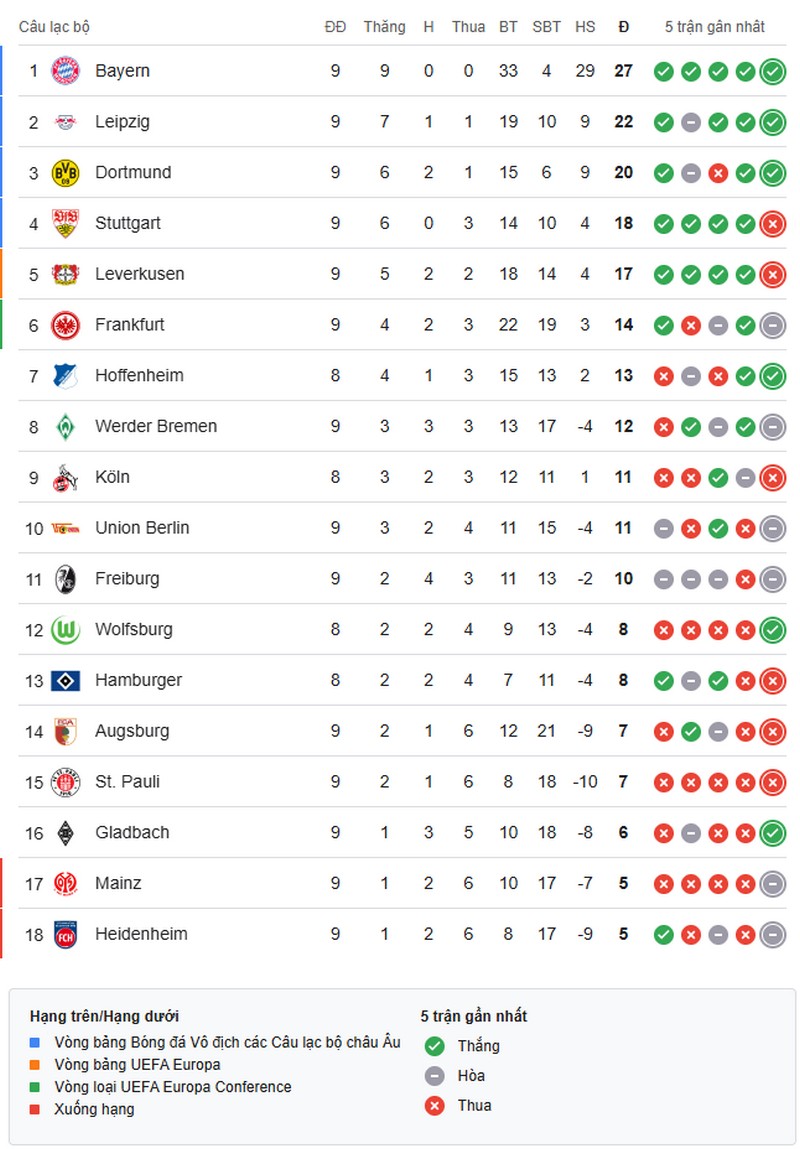This screenshot has width=800, height=1149.
Task: Select the Dortmund club badge
Action: coord(64,172)
